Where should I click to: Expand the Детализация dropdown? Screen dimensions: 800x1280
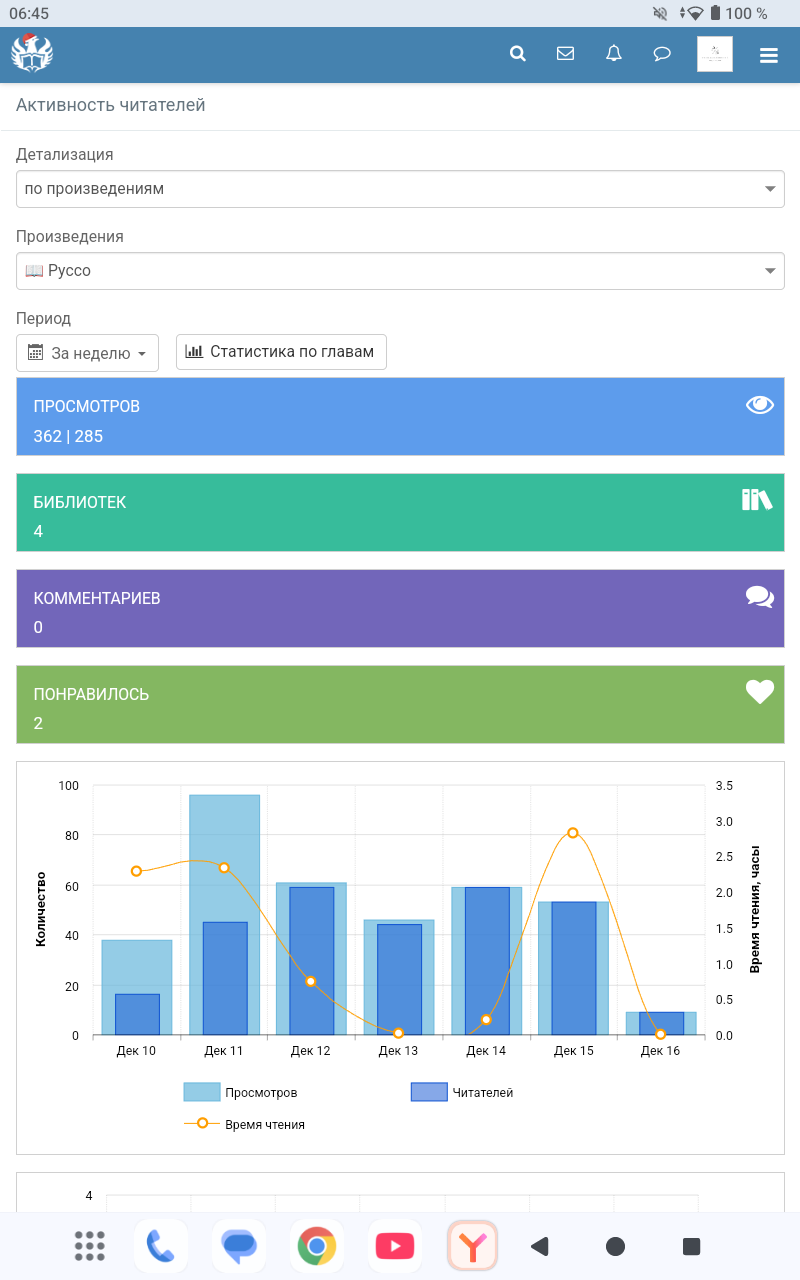(400, 189)
